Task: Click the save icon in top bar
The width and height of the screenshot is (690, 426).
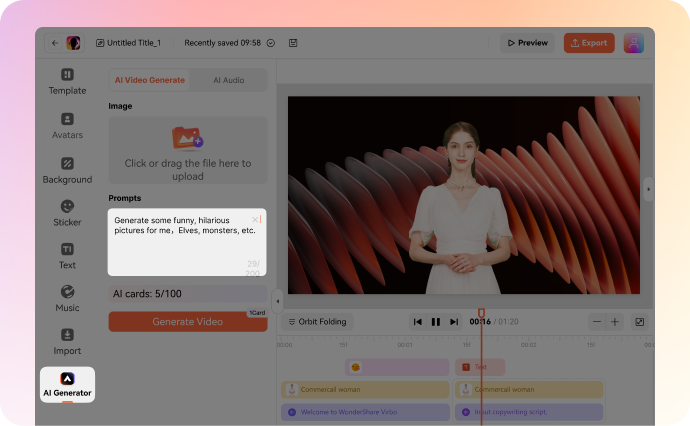Action: 293,43
